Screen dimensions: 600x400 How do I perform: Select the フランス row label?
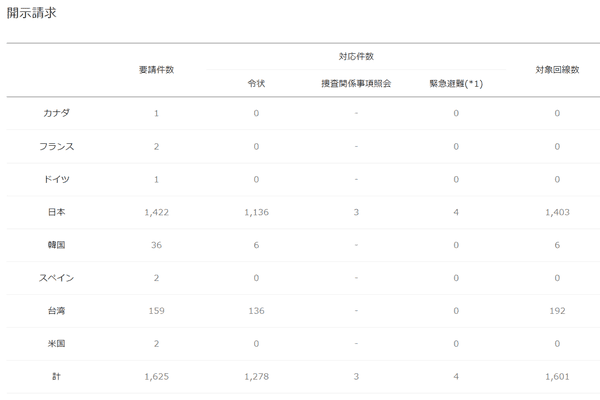tap(56, 146)
